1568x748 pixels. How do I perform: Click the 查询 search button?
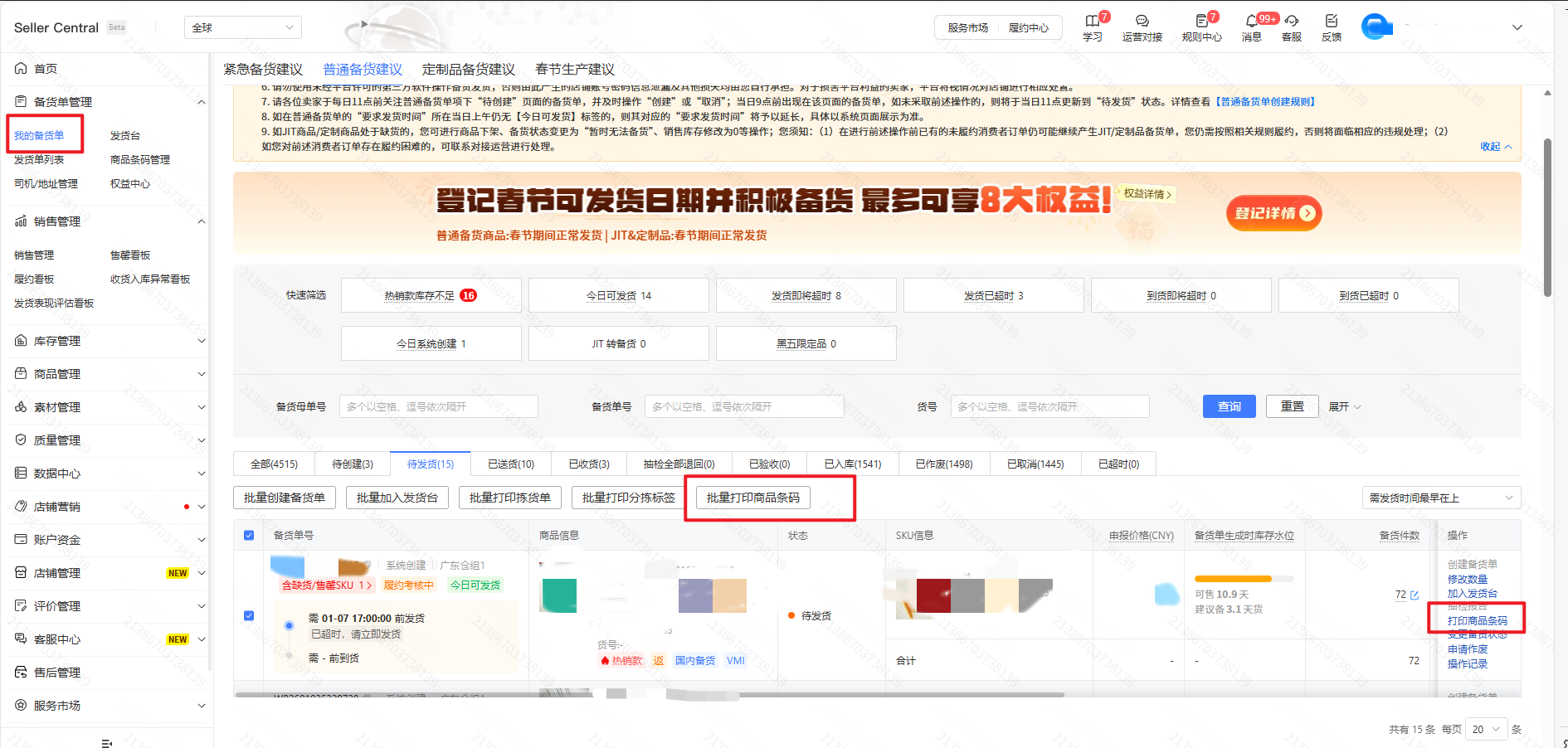1230,406
